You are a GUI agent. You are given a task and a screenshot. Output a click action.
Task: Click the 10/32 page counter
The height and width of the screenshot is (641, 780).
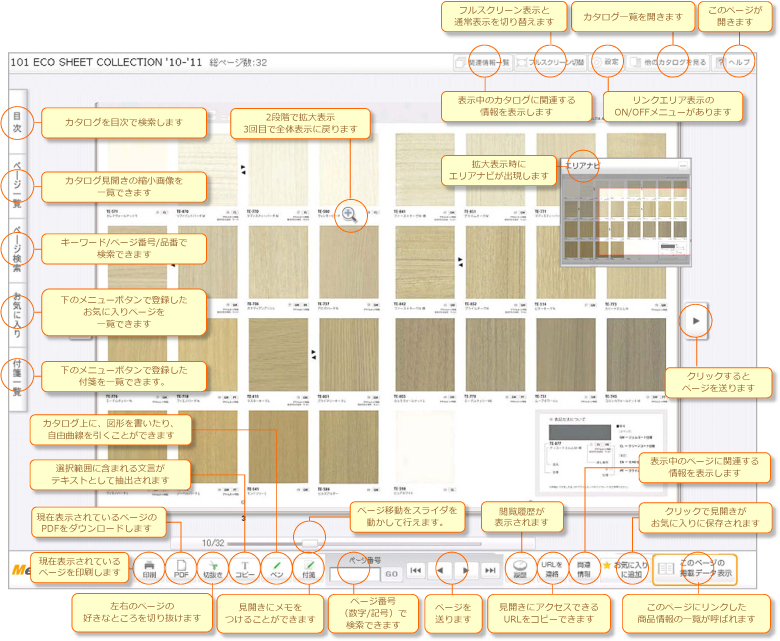(212, 543)
